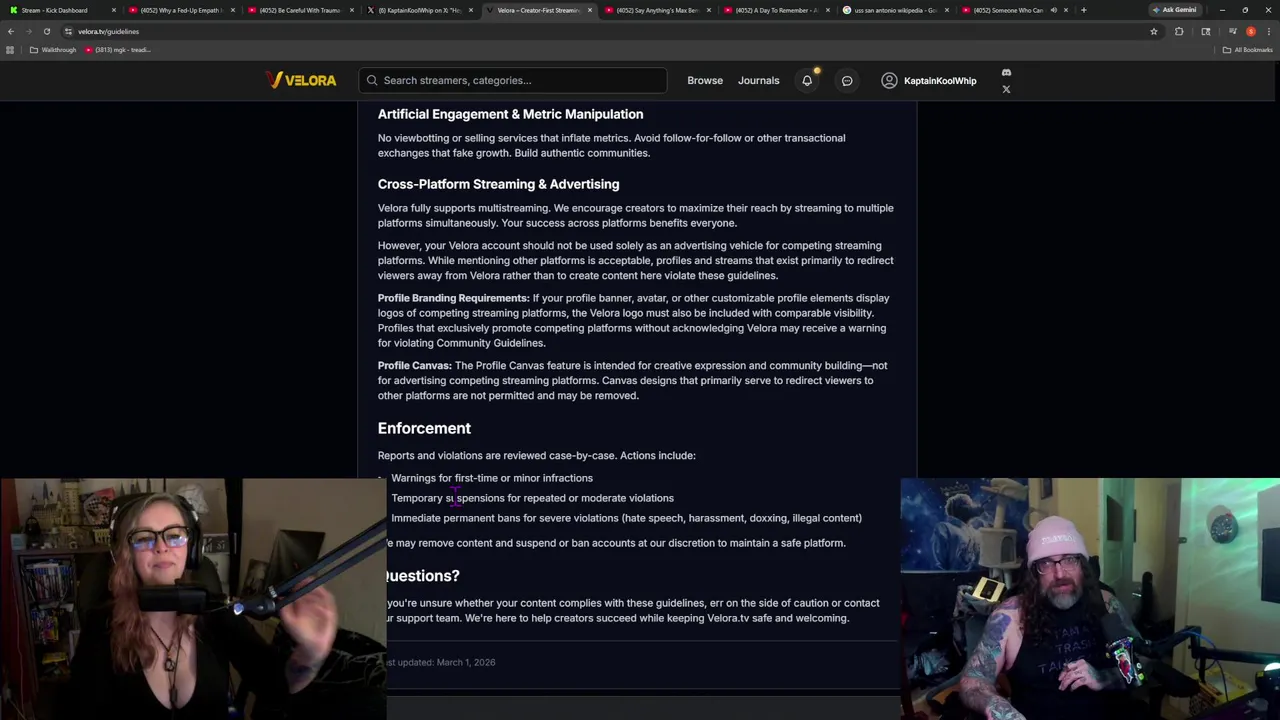
Task: Mute the audio icon on Someone Who Can tab
Action: pos(1053,10)
